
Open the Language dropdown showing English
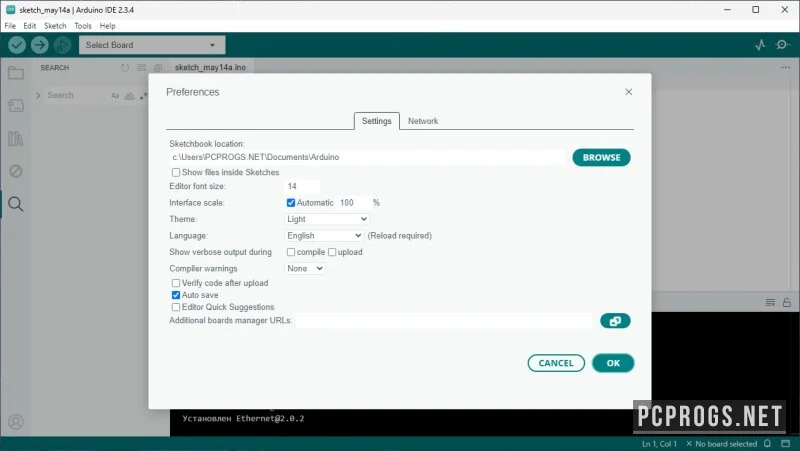[x=323, y=236]
